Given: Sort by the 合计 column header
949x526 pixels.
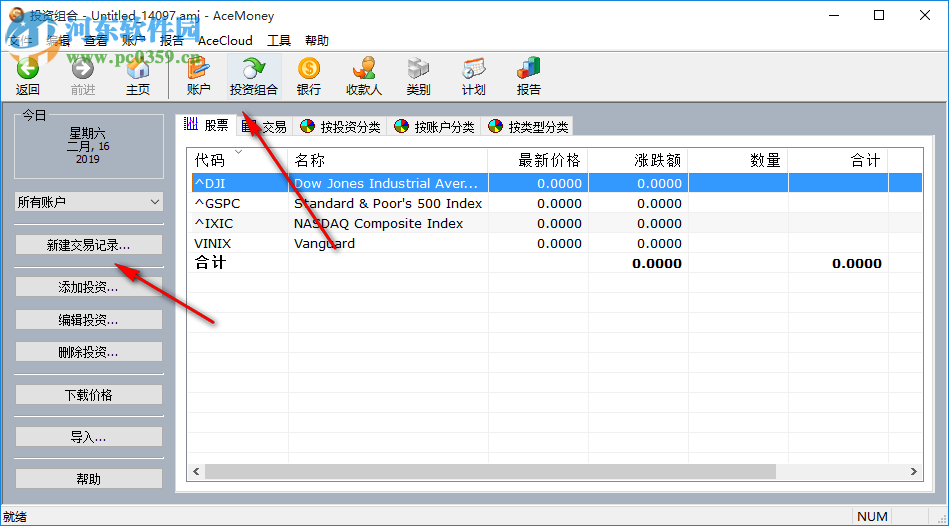Looking at the screenshot, I should 838,160.
